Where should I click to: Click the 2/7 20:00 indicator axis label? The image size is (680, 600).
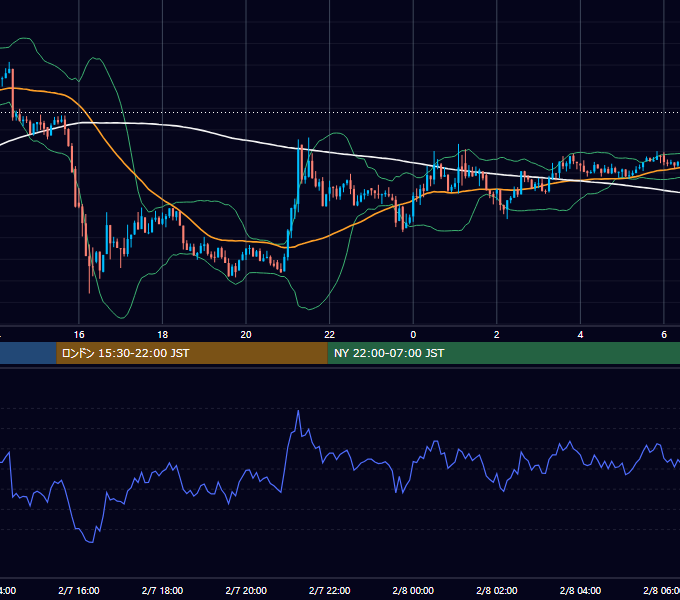(246, 590)
